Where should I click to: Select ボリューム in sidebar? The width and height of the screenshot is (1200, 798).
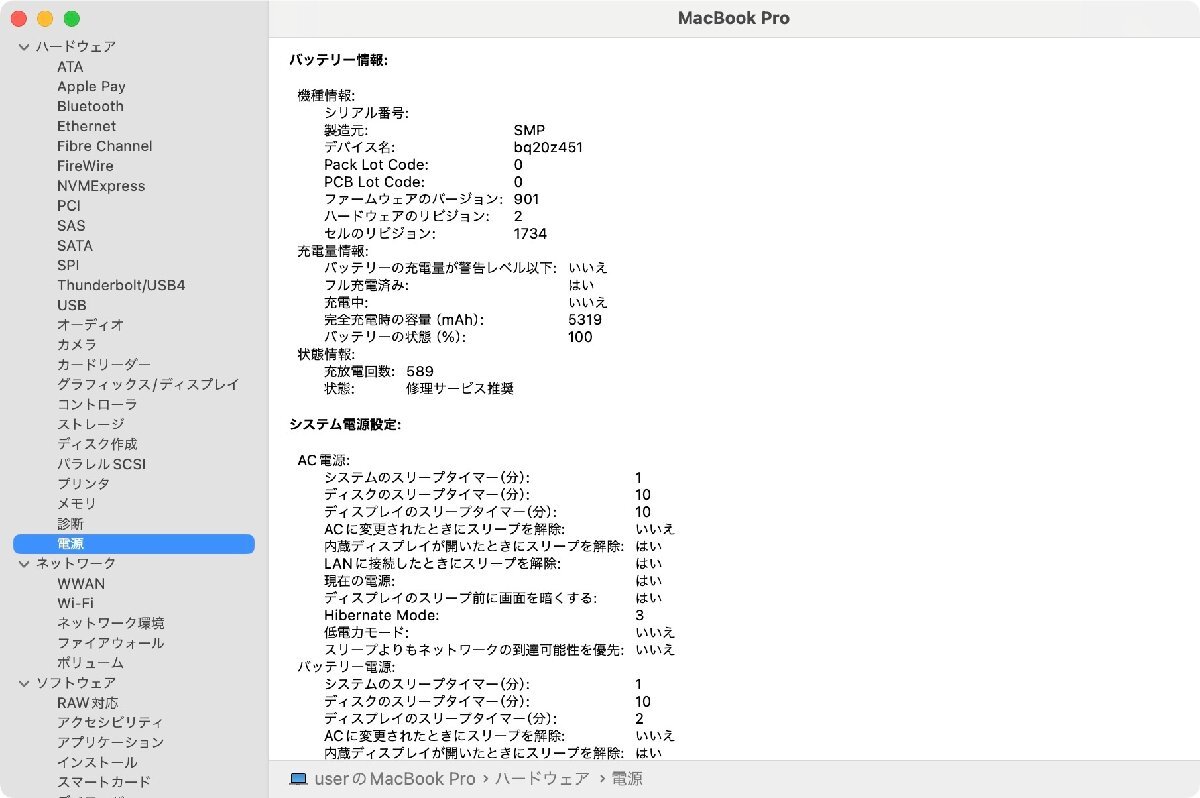[90, 663]
